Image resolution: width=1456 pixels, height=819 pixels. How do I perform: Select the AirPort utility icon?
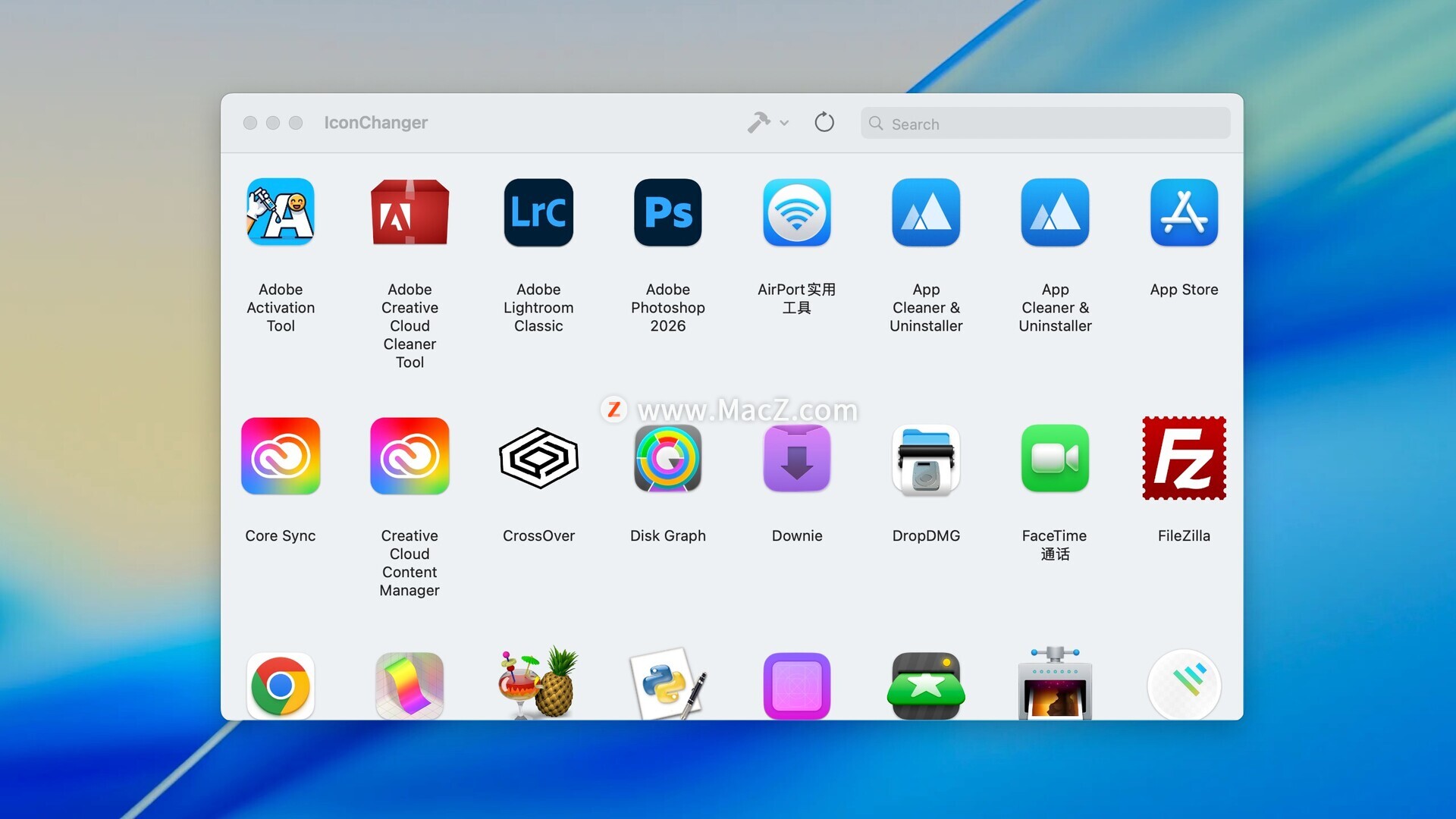(796, 212)
